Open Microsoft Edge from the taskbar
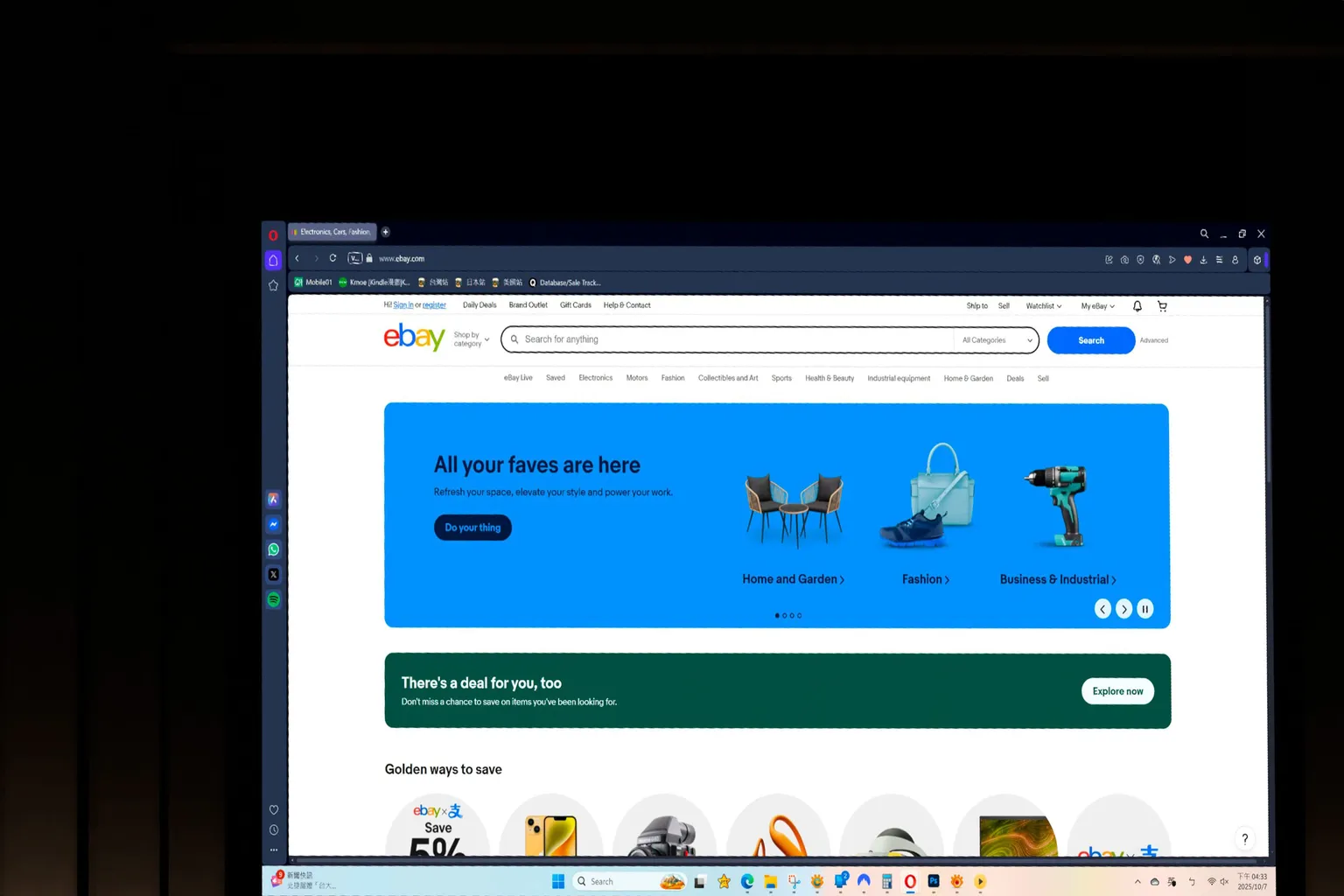 pos(747,881)
